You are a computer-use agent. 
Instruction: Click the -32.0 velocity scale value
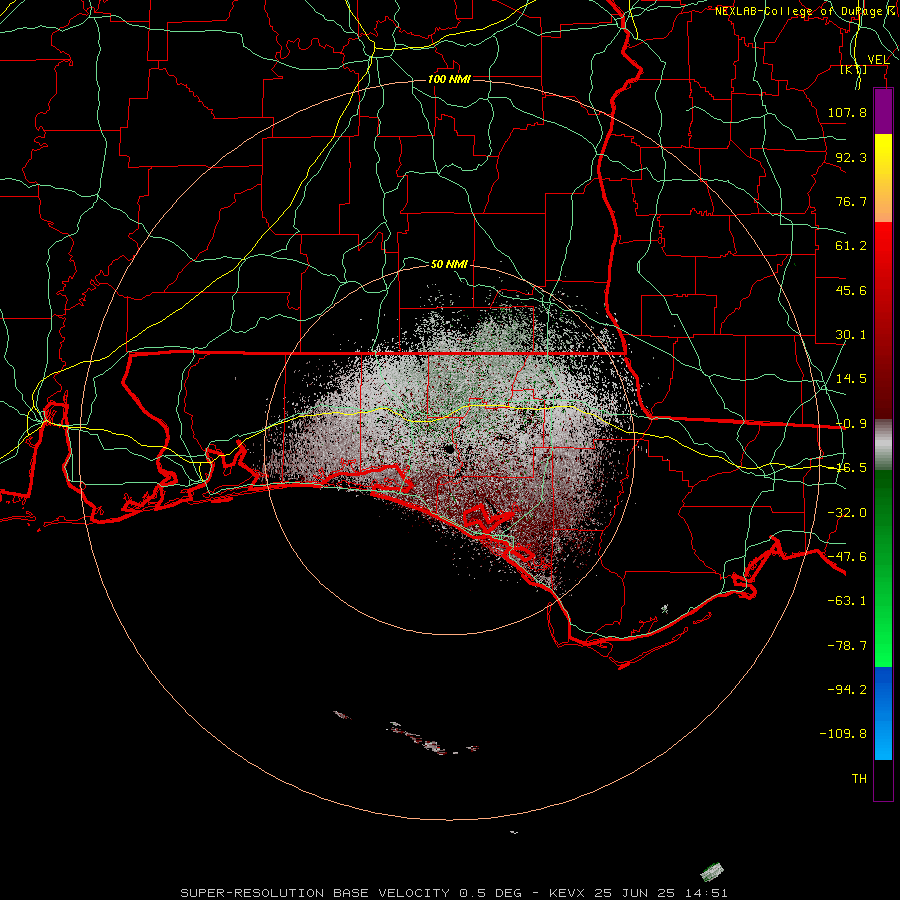pyautogui.click(x=847, y=513)
